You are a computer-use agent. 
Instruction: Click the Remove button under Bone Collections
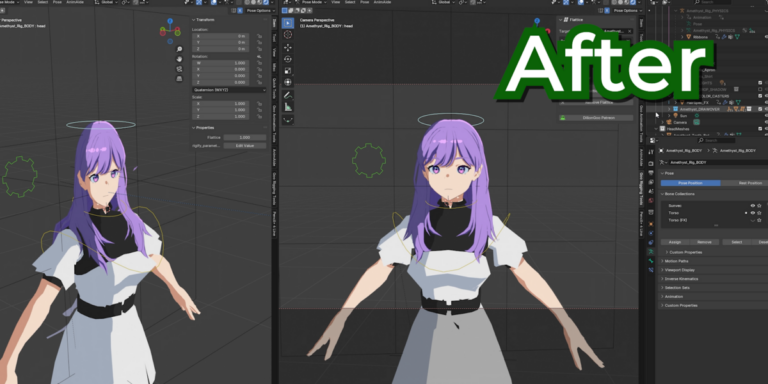(x=704, y=242)
